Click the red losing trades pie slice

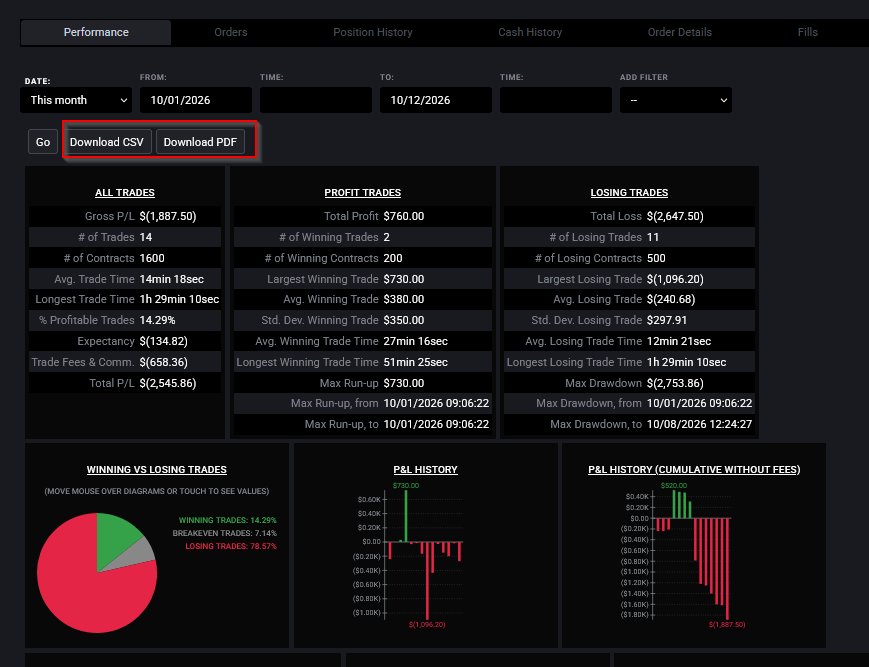[83, 587]
